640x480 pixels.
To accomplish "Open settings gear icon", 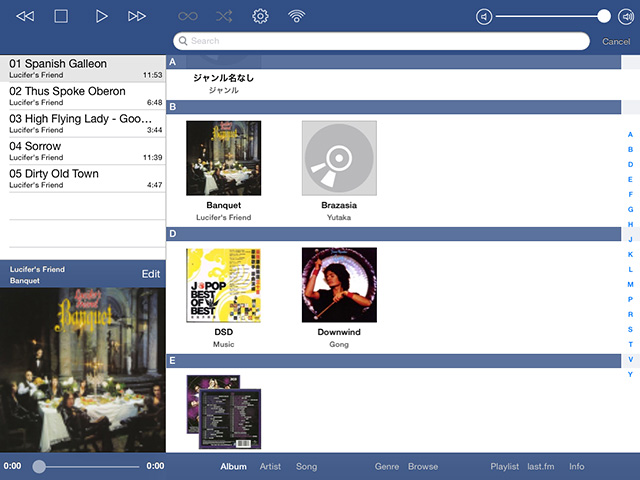I will (260, 16).
